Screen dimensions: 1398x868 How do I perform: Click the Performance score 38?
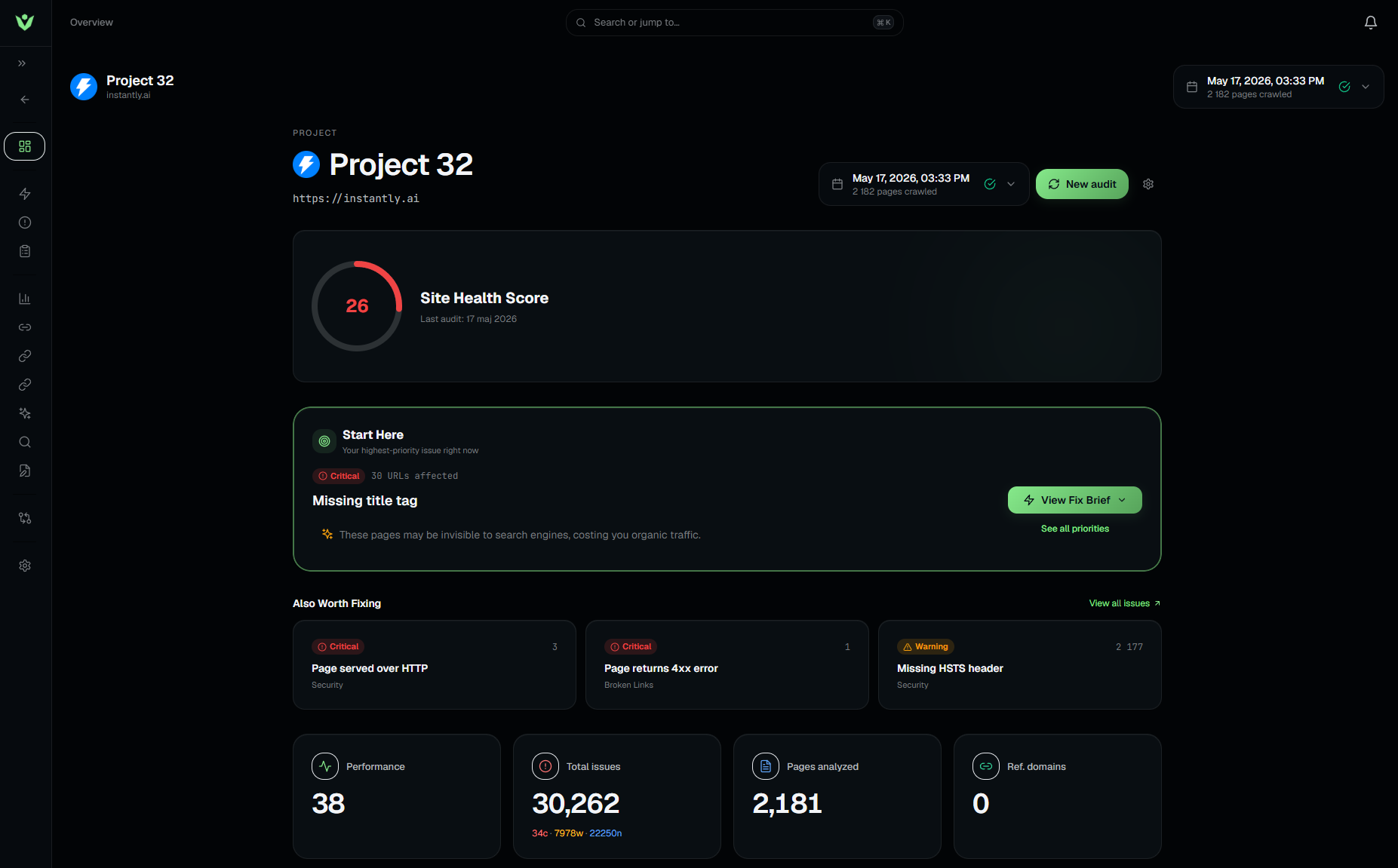(x=328, y=804)
